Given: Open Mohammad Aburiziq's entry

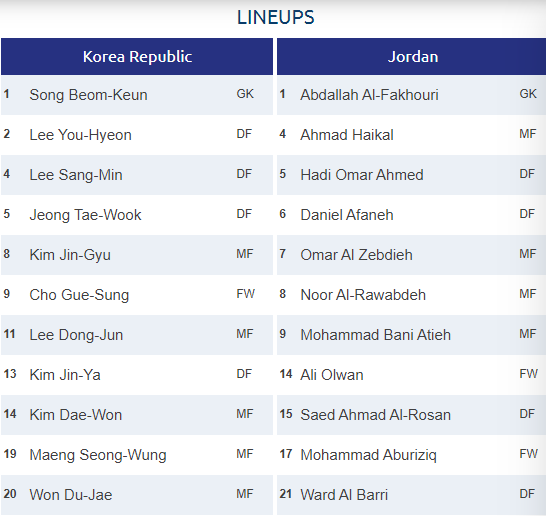Looking at the screenshot, I should click(x=368, y=455).
